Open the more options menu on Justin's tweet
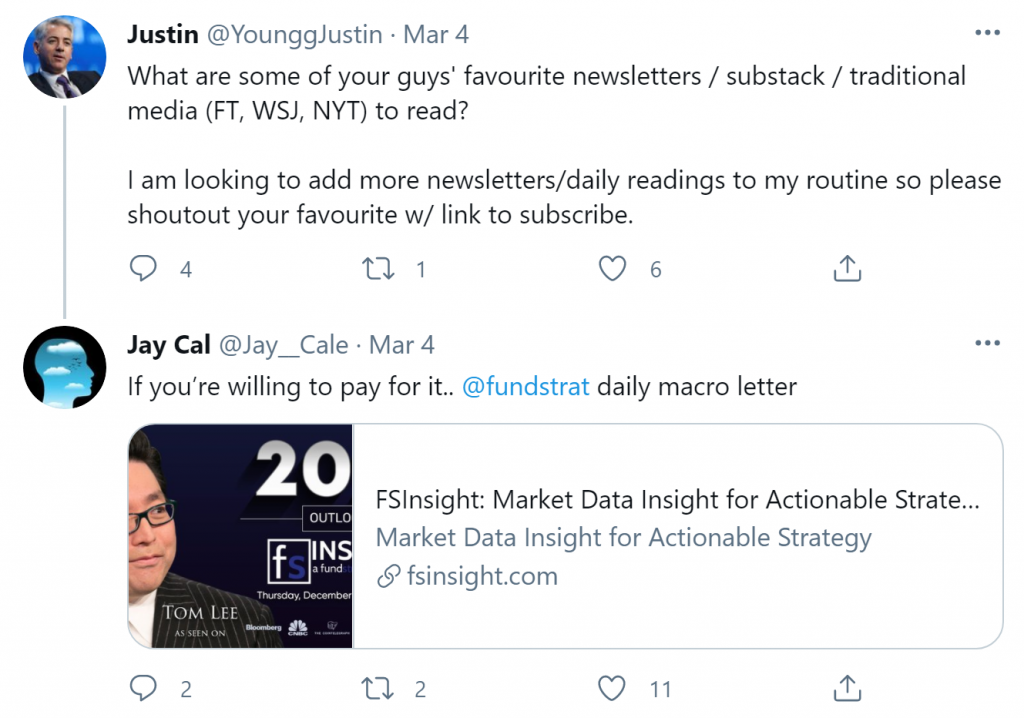 (x=988, y=31)
